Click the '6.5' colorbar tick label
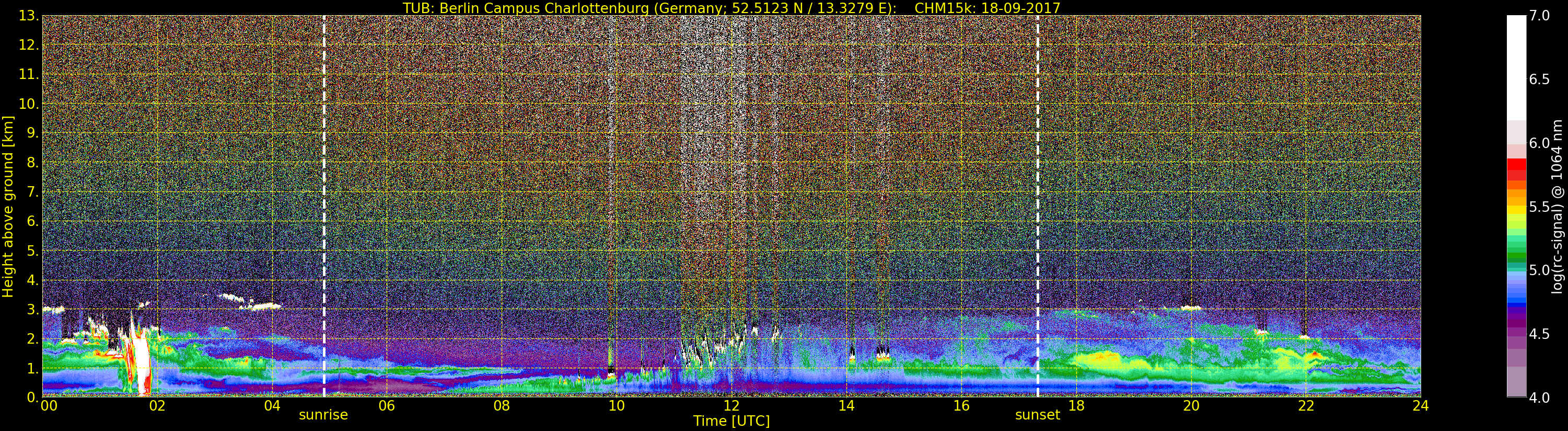The image size is (1568, 431). (x=1539, y=80)
